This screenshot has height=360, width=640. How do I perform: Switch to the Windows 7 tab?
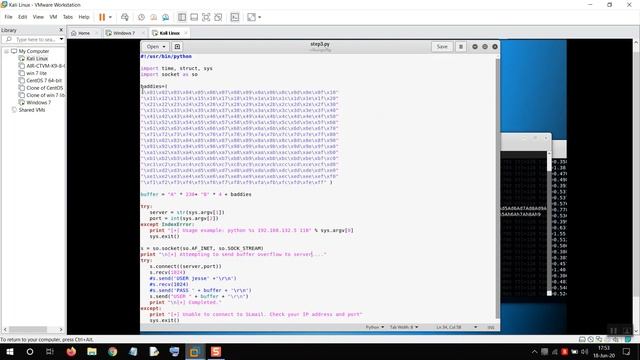124,33
